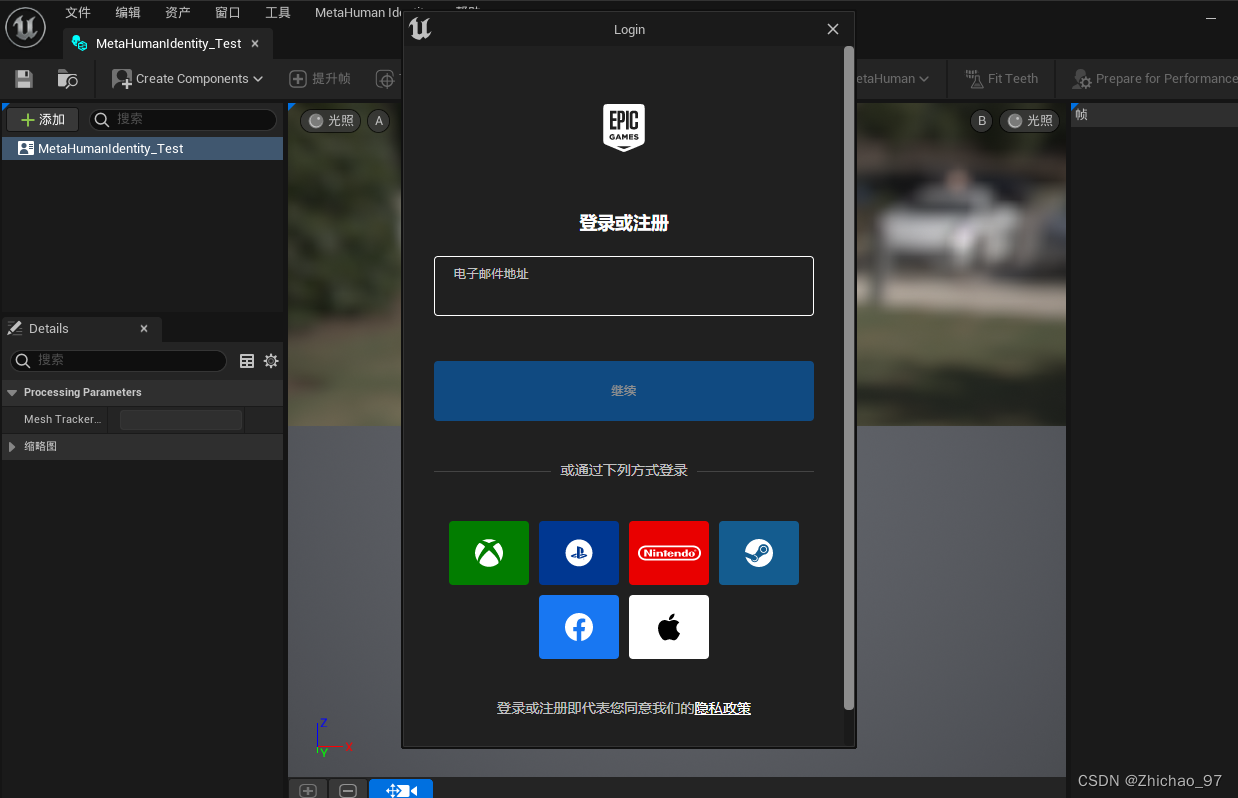1238x798 pixels.
Task: Sign in with Nintendo icon
Action: [669, 553]
